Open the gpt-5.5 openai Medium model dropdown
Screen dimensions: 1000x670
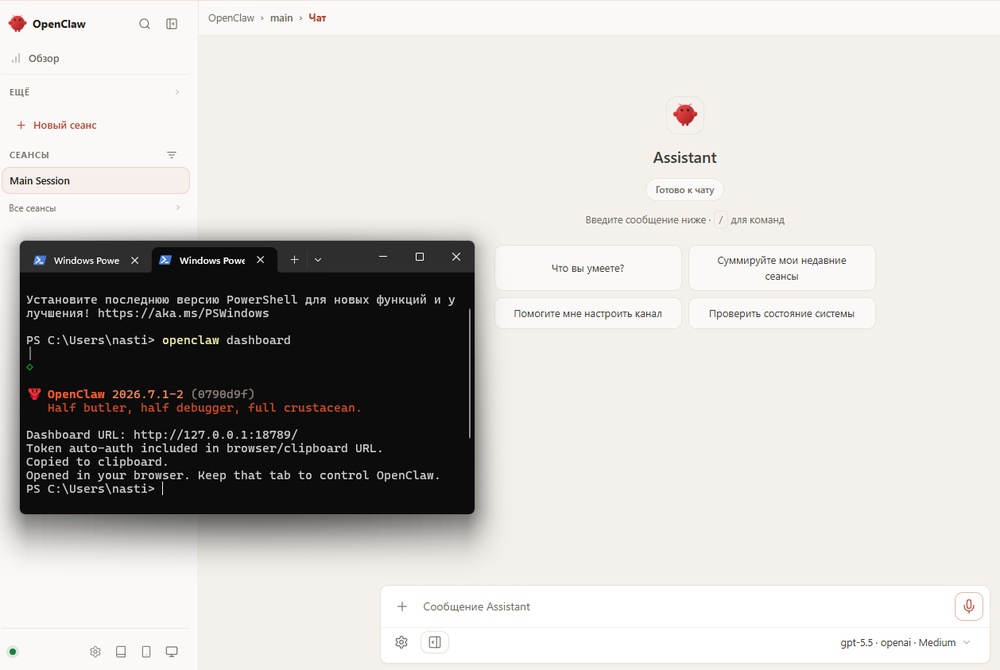(x=905, y=642)
